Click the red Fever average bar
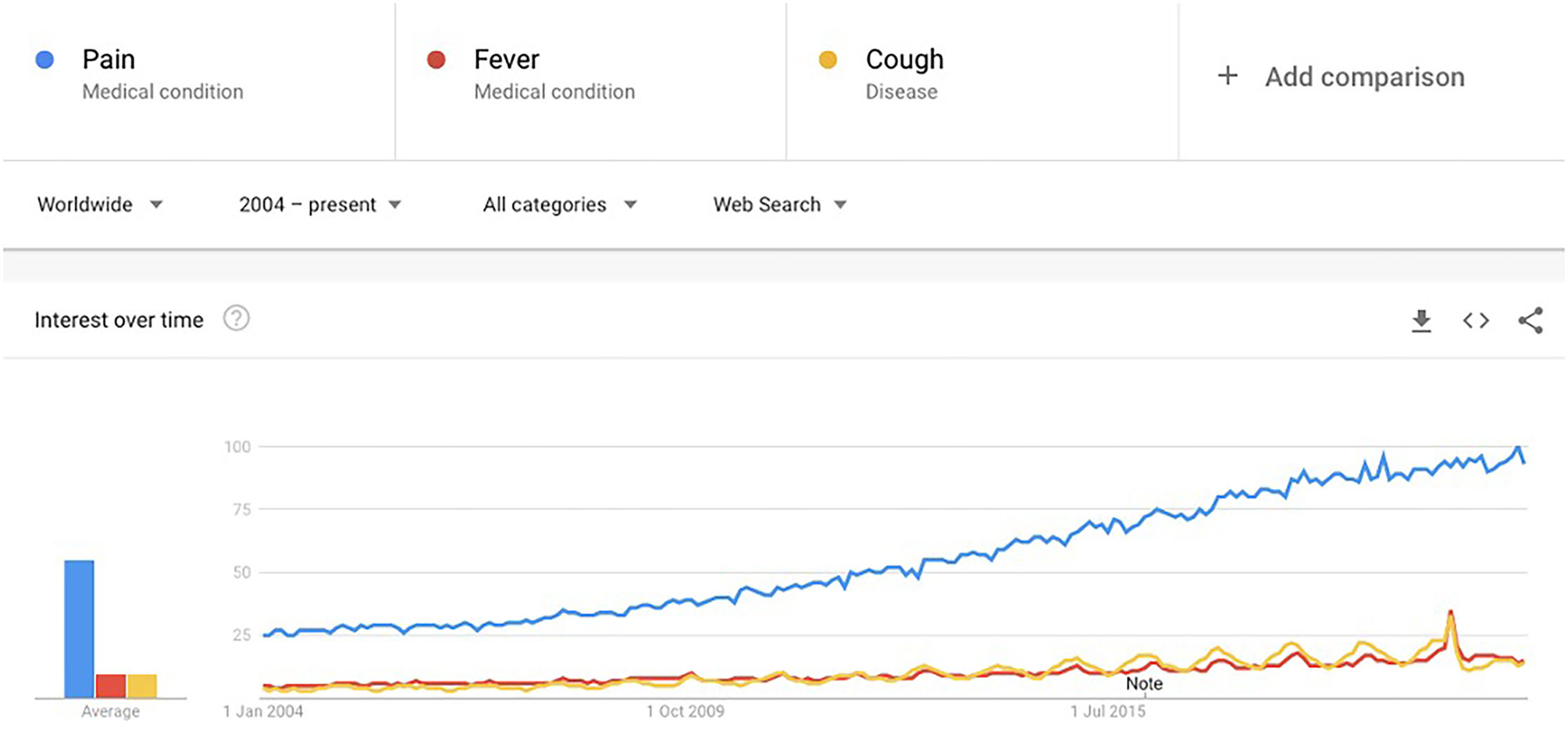 111,686
